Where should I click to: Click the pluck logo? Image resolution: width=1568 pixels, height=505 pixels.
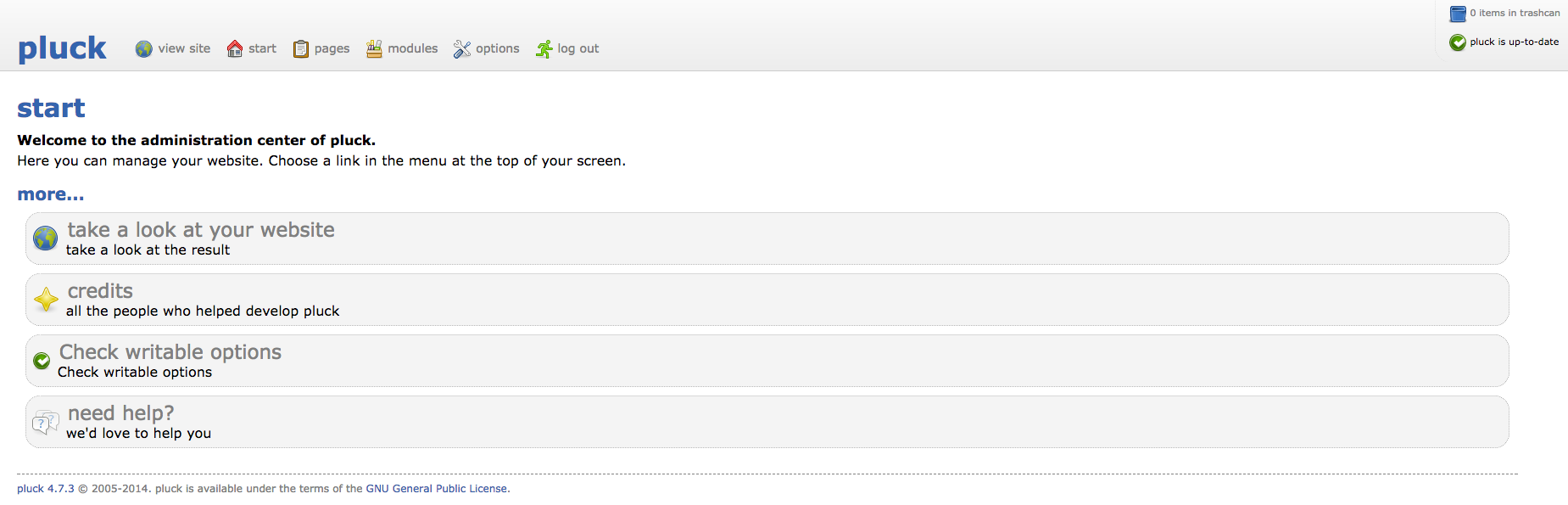(x=62, y=48)
